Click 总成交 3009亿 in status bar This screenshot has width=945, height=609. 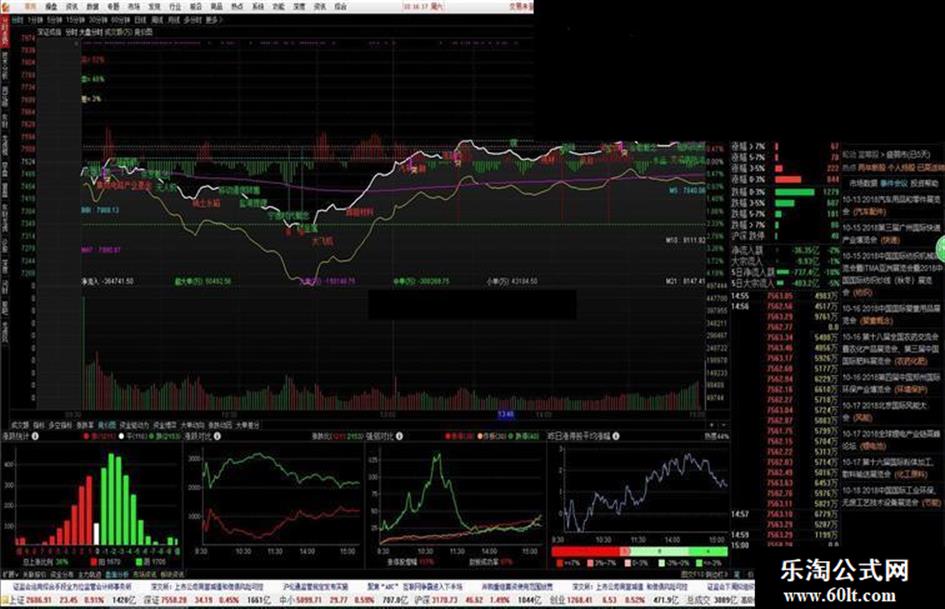(711, 600)
